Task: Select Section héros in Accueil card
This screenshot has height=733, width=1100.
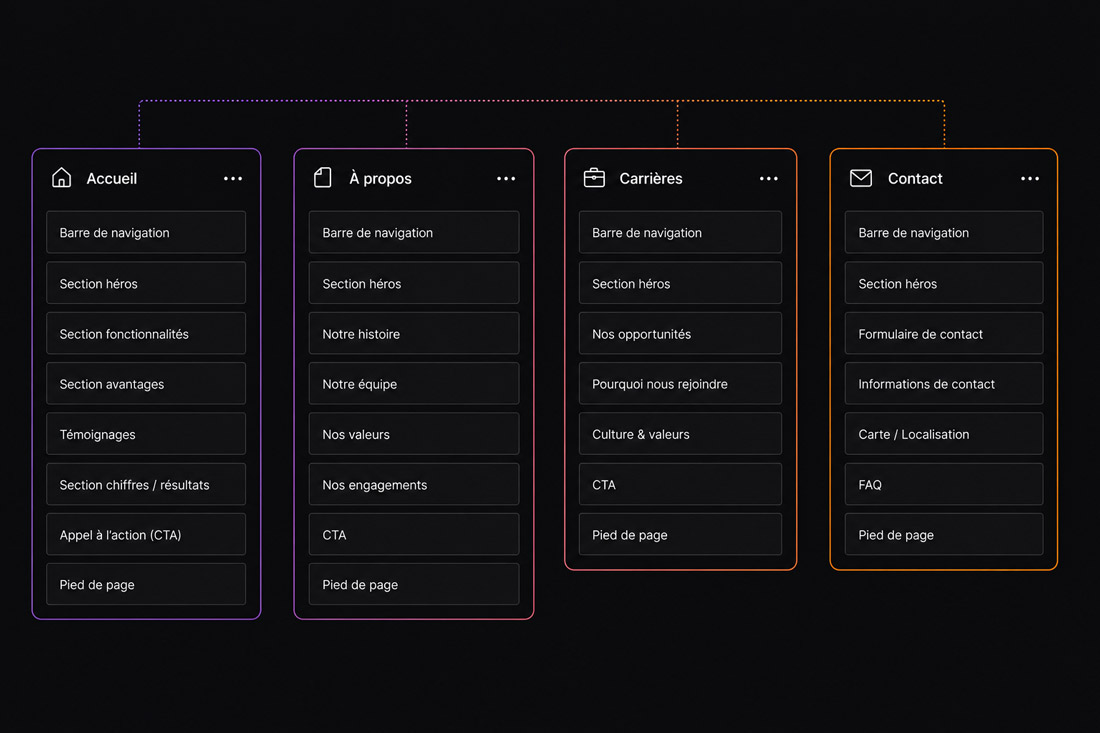Action: (146, 283)
